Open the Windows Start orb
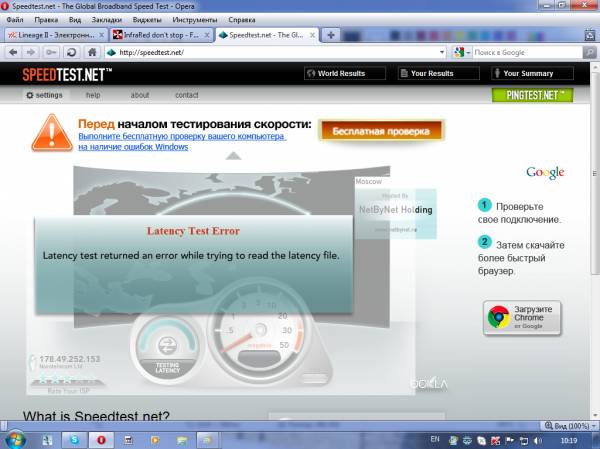Screen dimensions: 600x449 click(x=15, y=440)
